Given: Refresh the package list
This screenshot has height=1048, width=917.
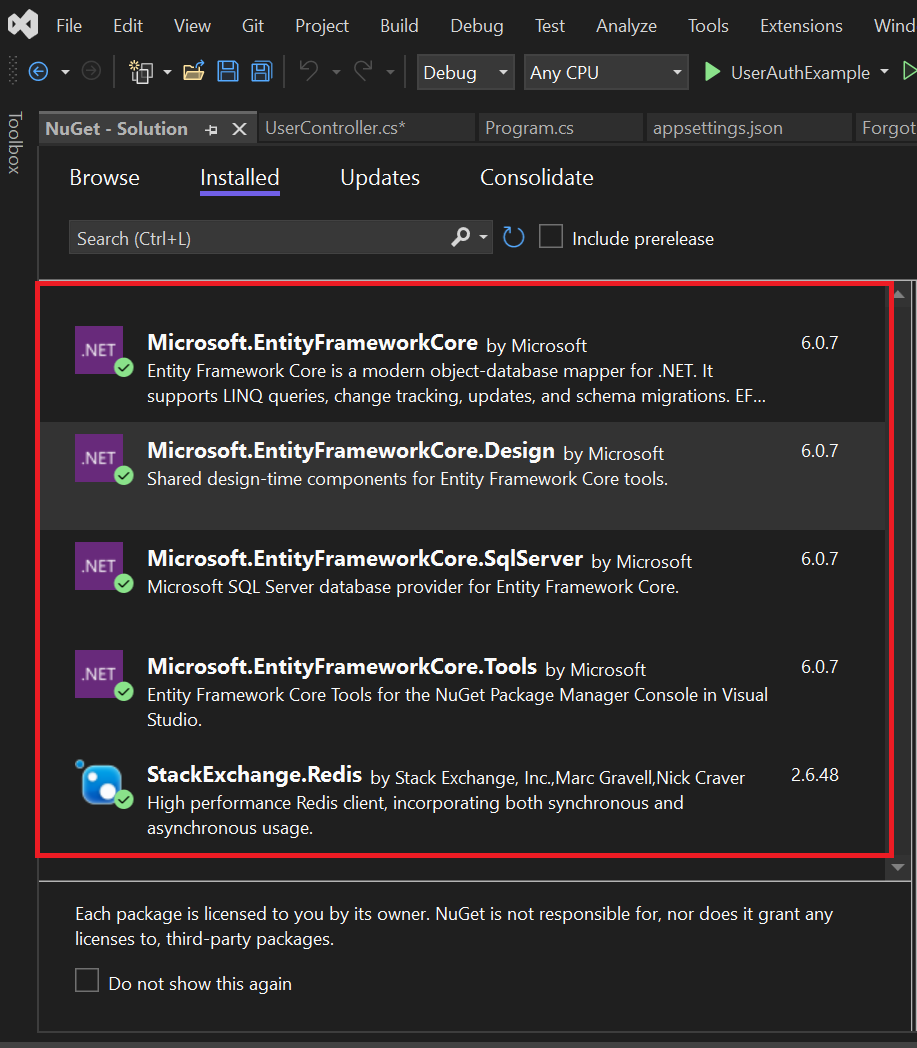Looking at the screenshot, I should tap(513, 237).
